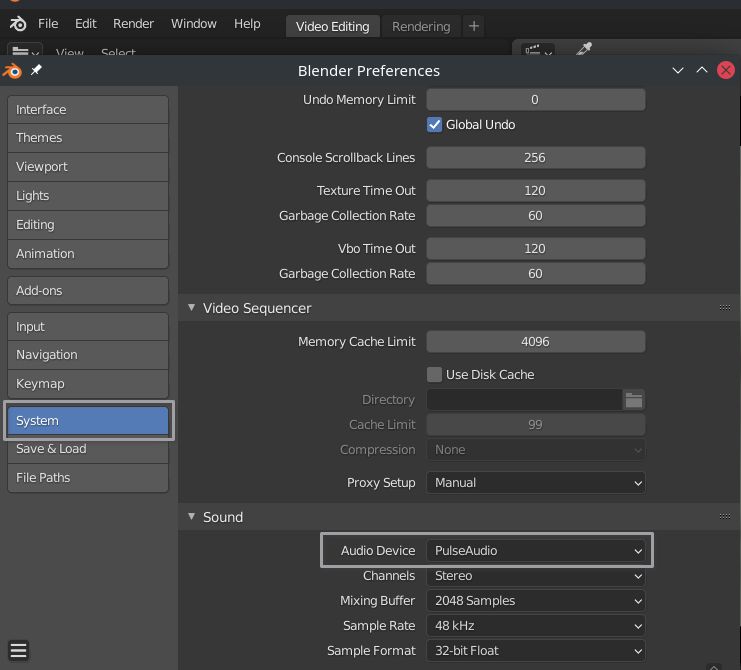Viewport: 741px width, 670px height.
Task: Toggle the Global Undo checkbox
Action: coord(434,125)
